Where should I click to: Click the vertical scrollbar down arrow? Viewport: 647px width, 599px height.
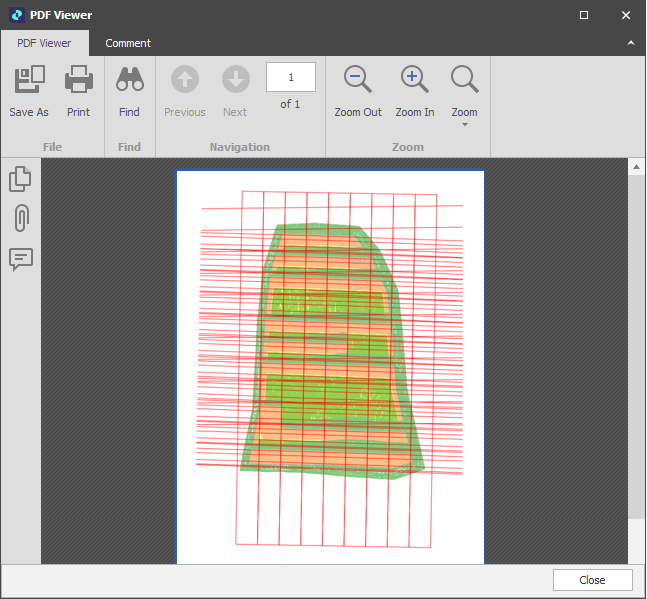637,555
